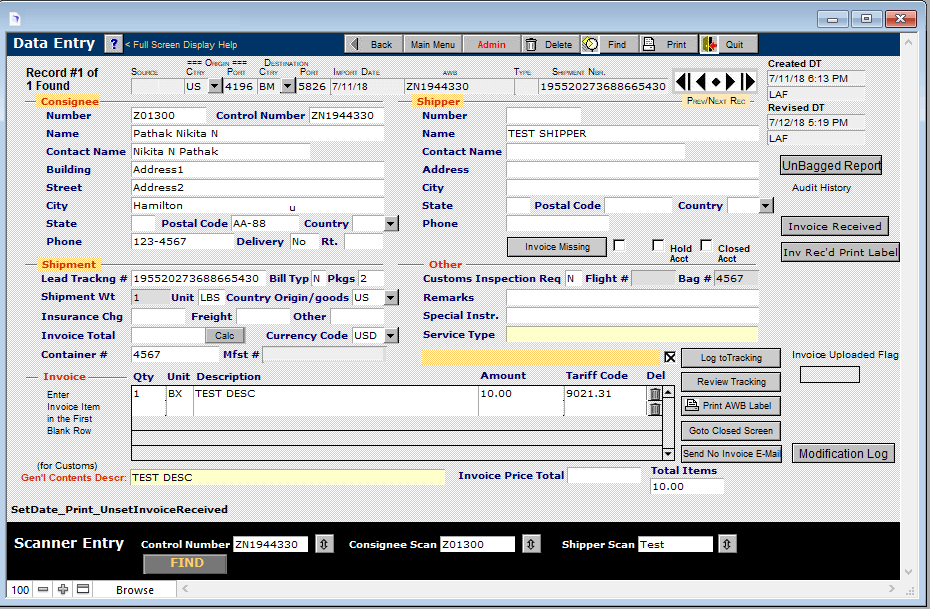The width and height of the screenshot is (930, 609).
Task: Click the arrow icon beside Control Number scan
Action: [x=324, y=544]
